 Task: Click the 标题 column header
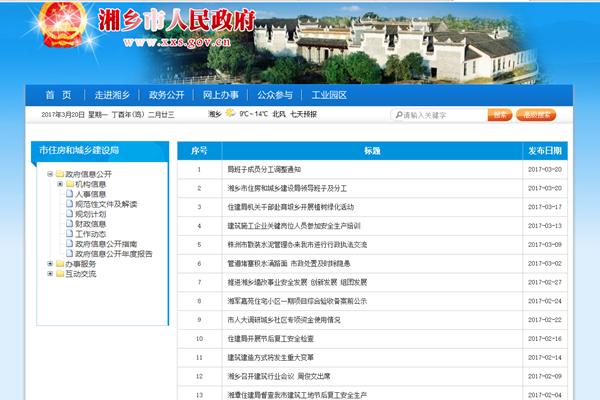tap(372, 151)
